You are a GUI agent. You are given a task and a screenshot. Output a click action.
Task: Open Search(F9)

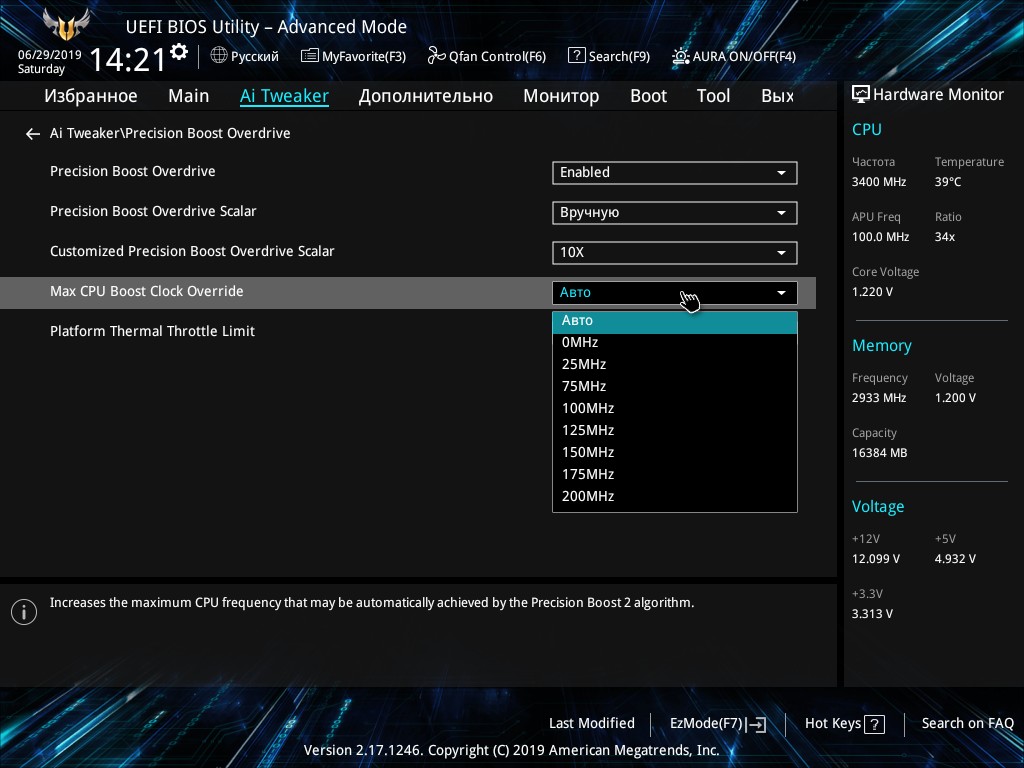[609, 56]
